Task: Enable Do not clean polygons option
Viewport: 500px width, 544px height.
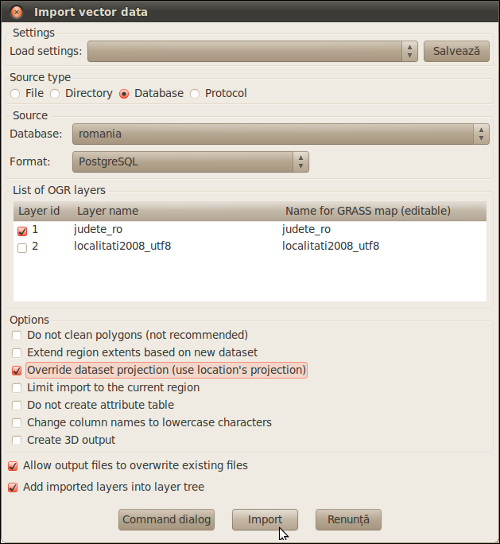Action: click(x=17, y=335)
